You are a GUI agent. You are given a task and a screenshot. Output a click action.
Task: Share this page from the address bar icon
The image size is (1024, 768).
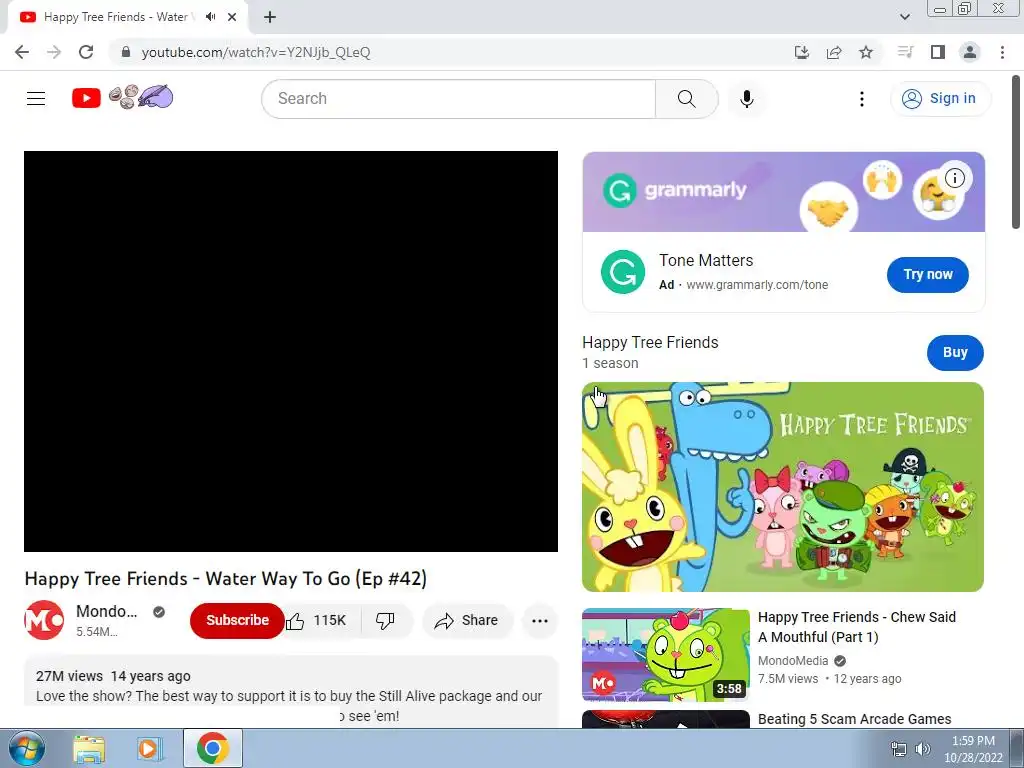[x=834, y=52]
